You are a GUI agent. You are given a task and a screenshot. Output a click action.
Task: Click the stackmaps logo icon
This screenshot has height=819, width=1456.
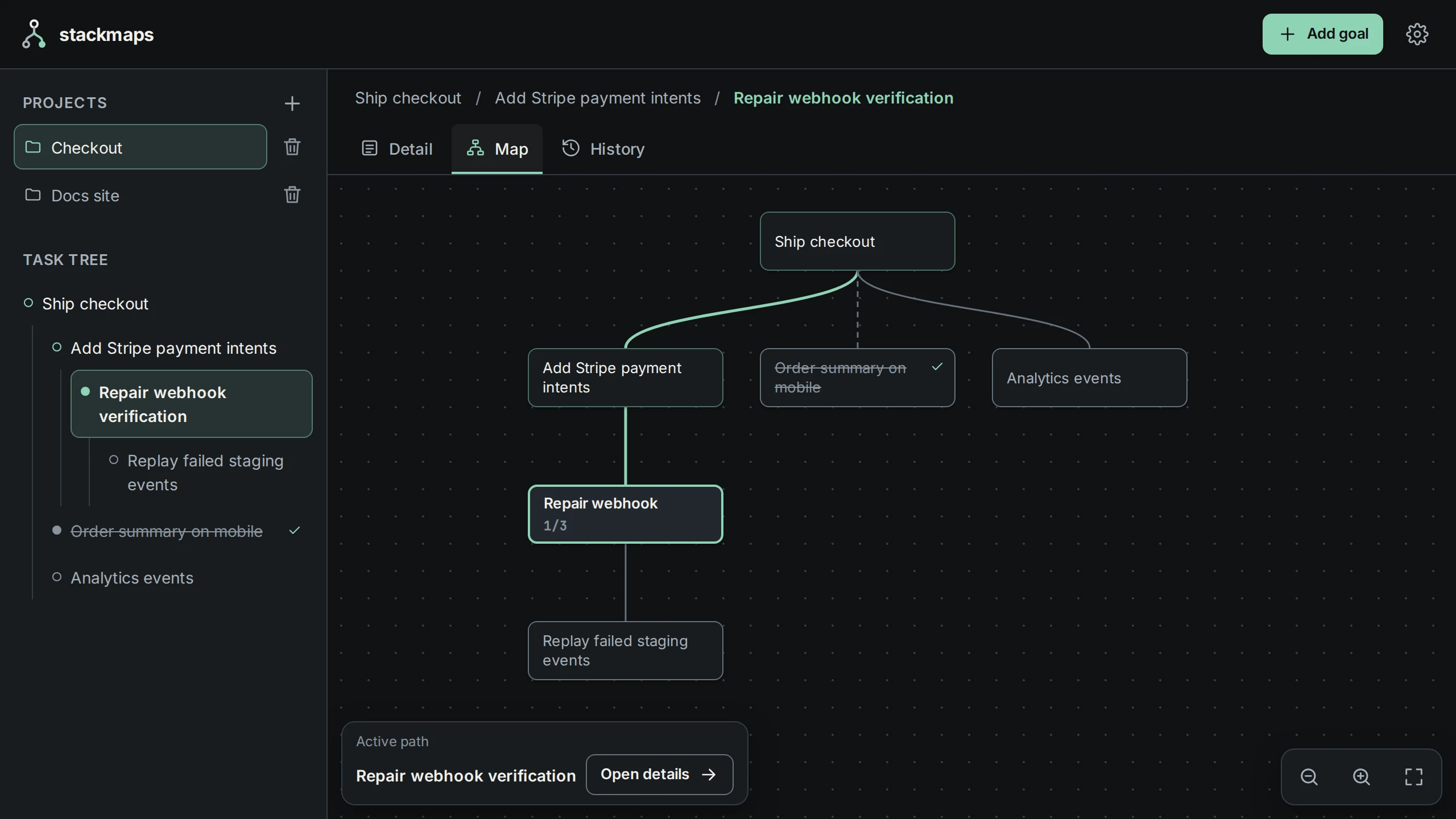tap(34, 34)
